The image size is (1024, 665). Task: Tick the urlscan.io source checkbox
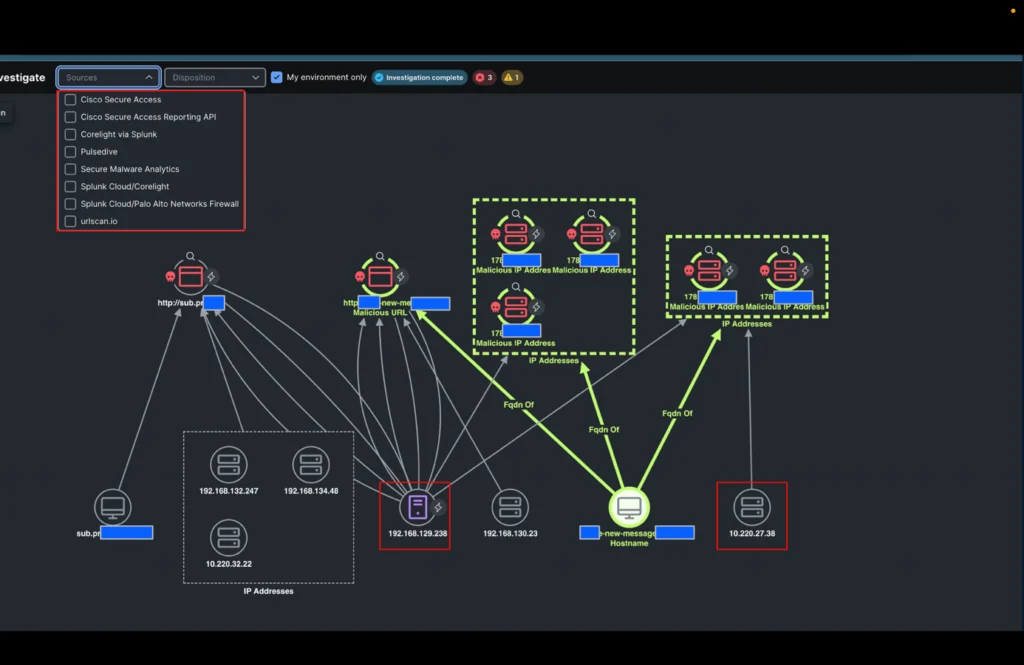(x=70, y=221)
